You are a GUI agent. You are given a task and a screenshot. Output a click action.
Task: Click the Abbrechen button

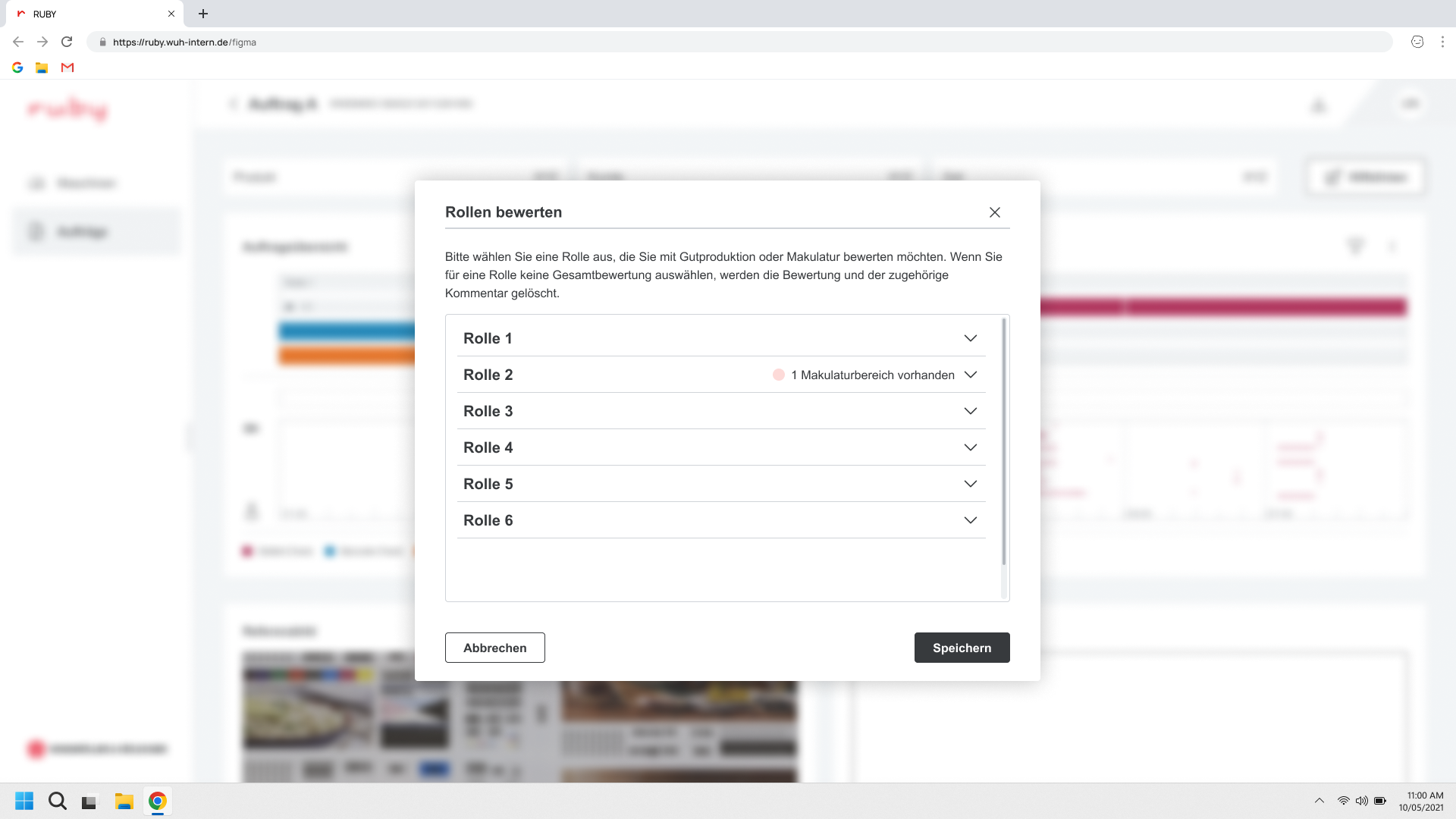494,648
